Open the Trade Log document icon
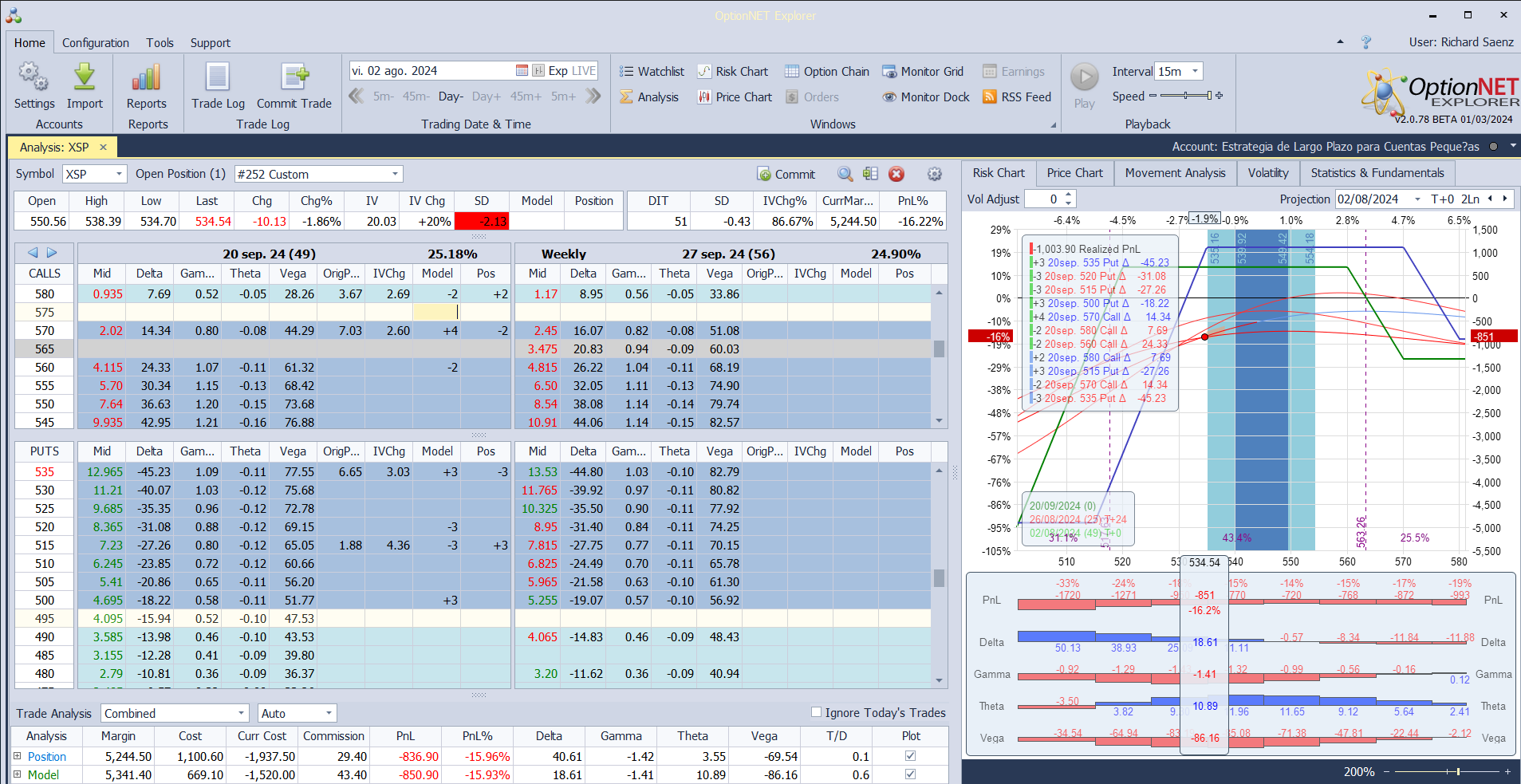 coord(218,77)
